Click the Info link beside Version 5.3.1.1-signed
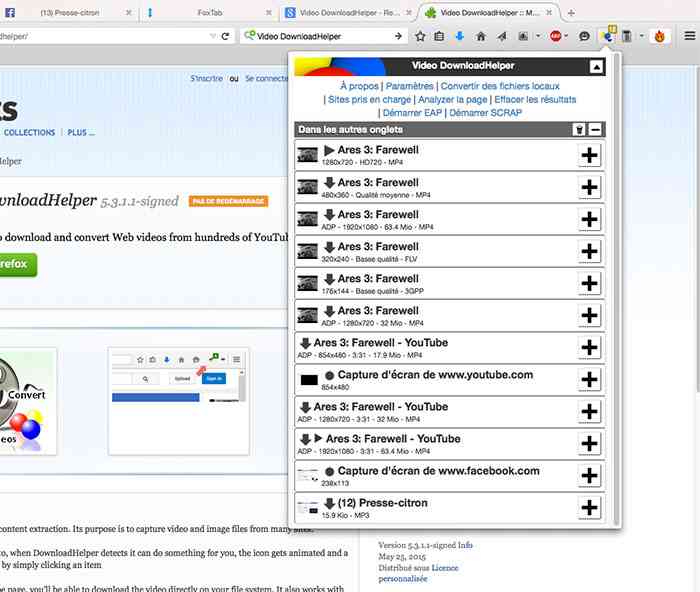The height and width of the screenshot is (592, 700). pyautogui.click(x=465, y=545)
